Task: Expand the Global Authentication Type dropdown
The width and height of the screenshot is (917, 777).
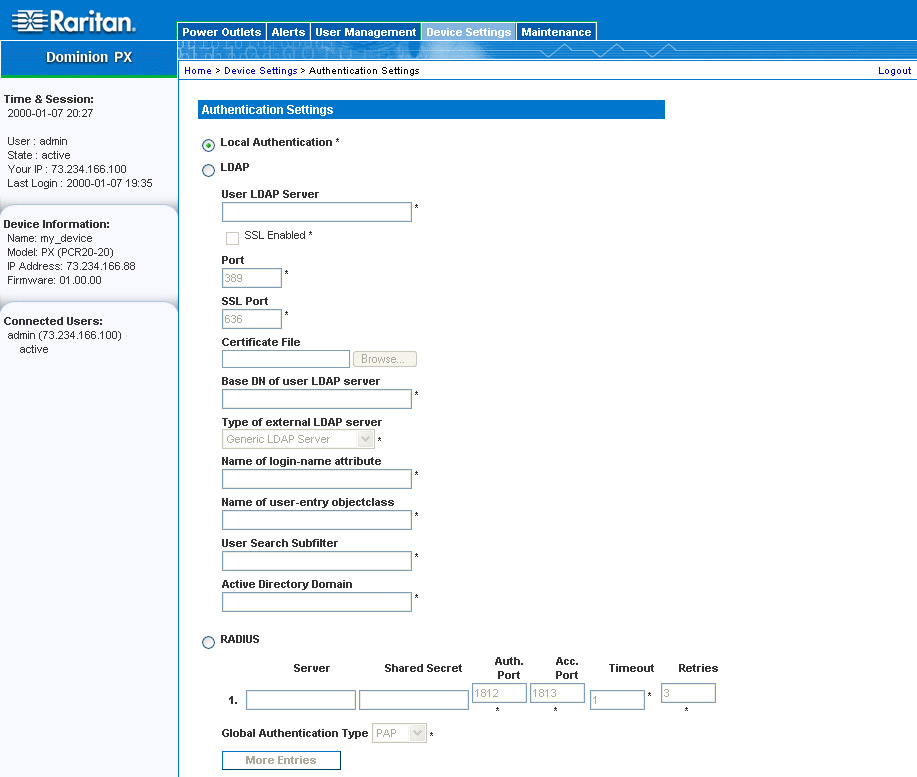Action: click(x=400, y=733)
